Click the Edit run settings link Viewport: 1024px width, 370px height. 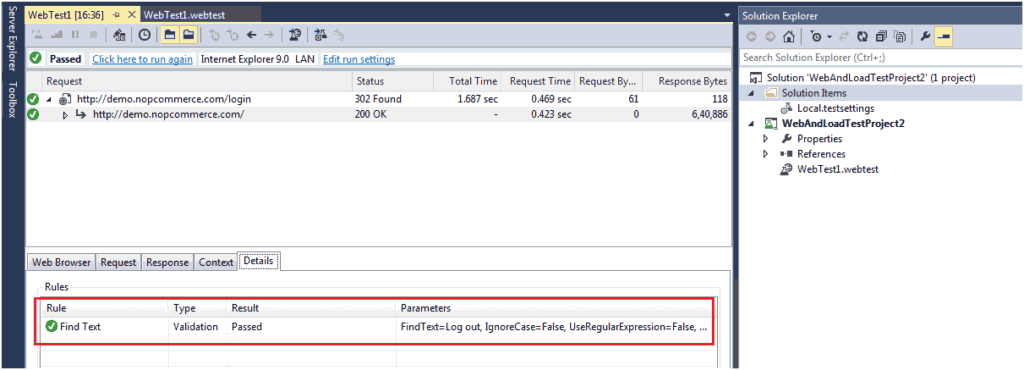click(359, 59)
